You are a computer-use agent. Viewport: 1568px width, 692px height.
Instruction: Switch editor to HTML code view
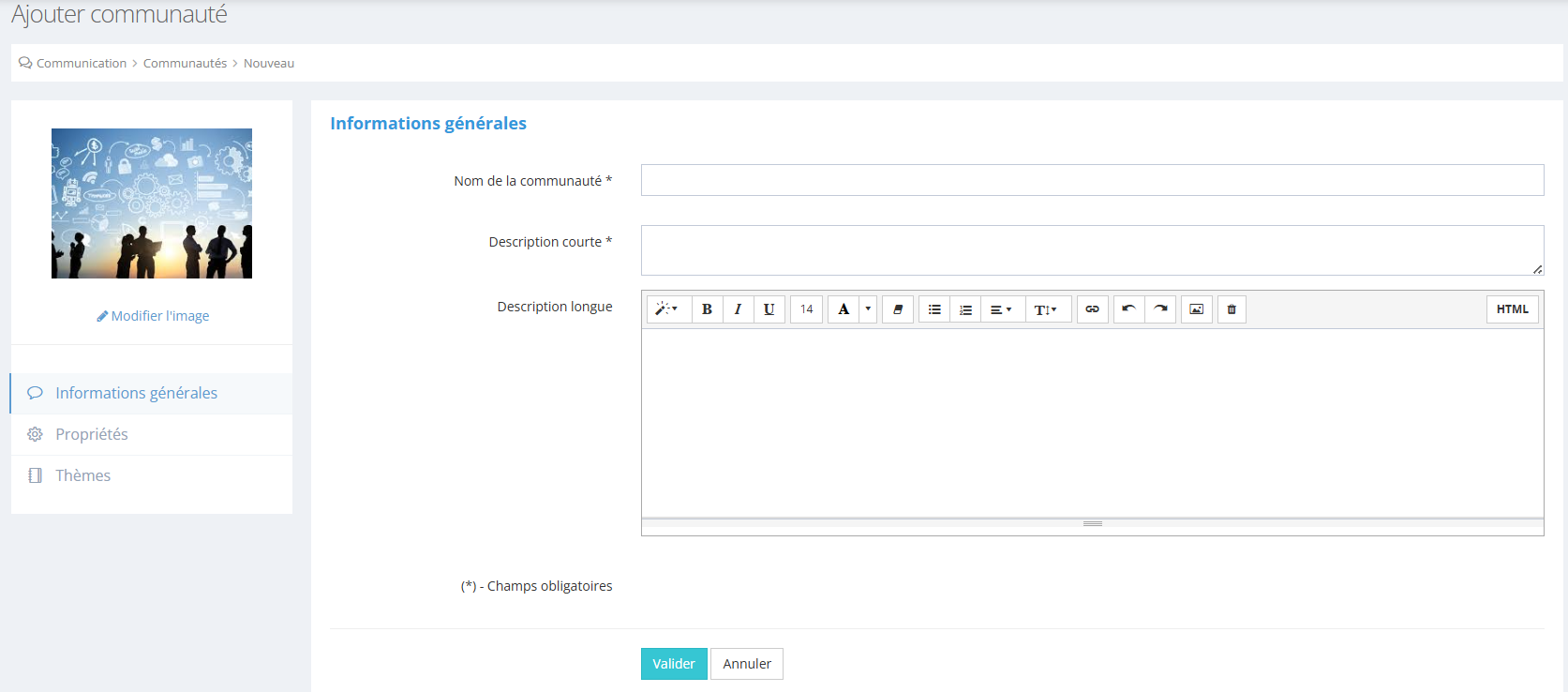click(x=1512, y=309)
